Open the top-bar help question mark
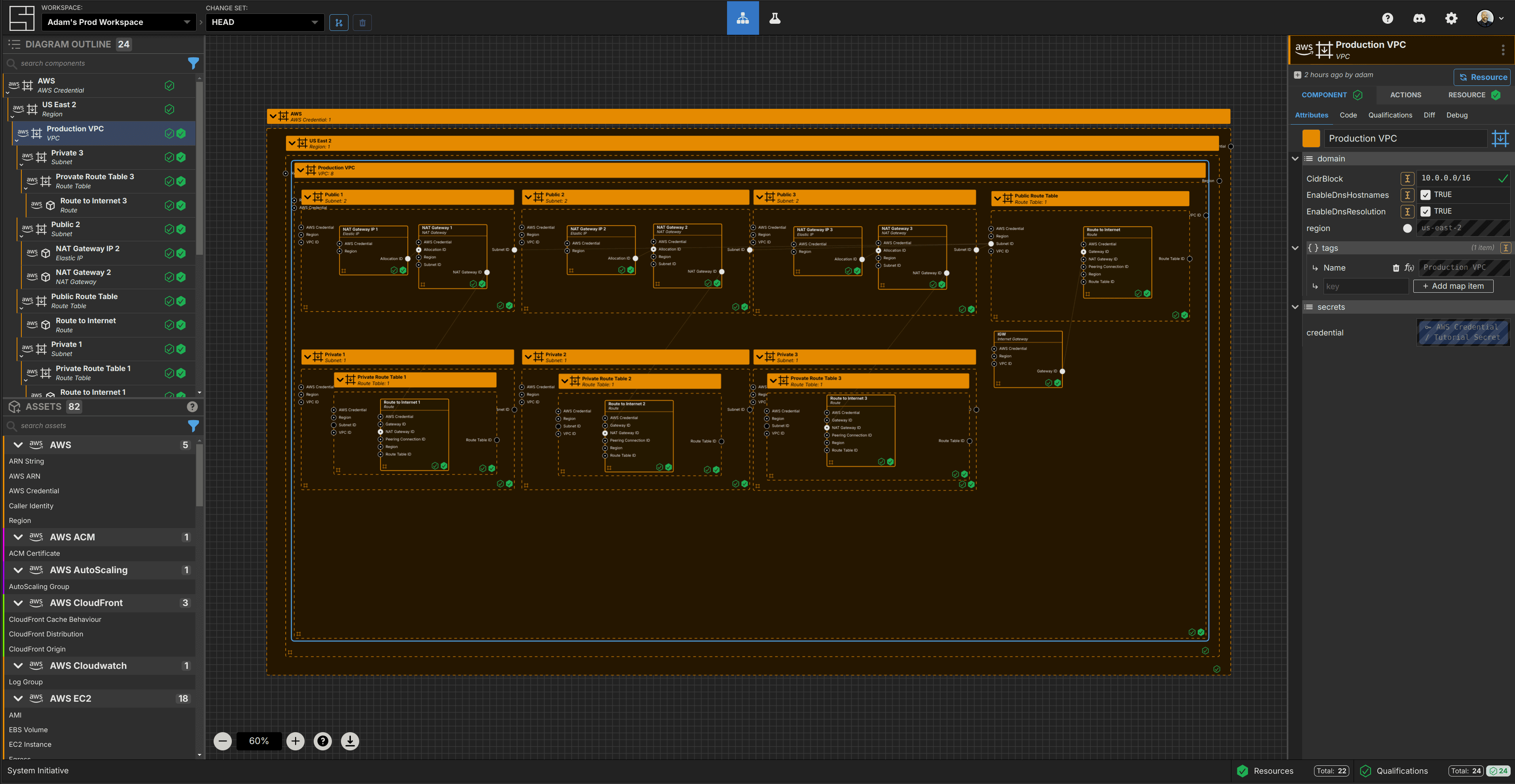Viewport: 1515px width, 784px height. coord(1387,18)
